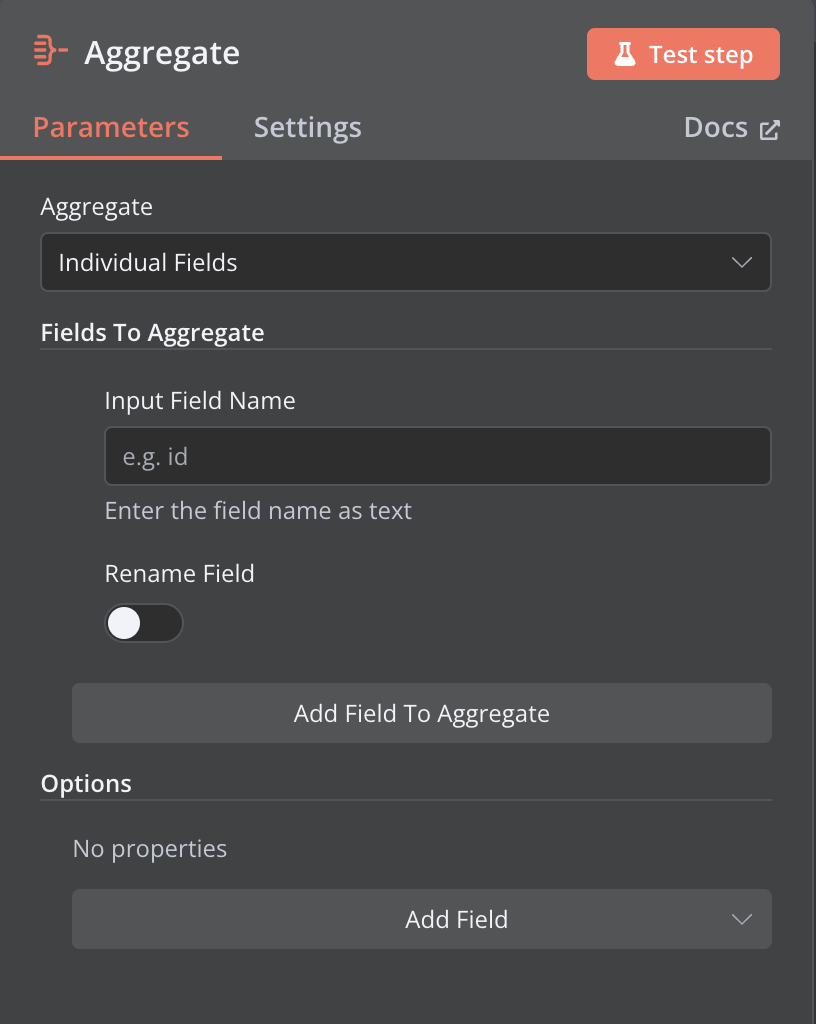Run the Test step button
This screenshot has height=1024, width=816.
pos(683,54)
